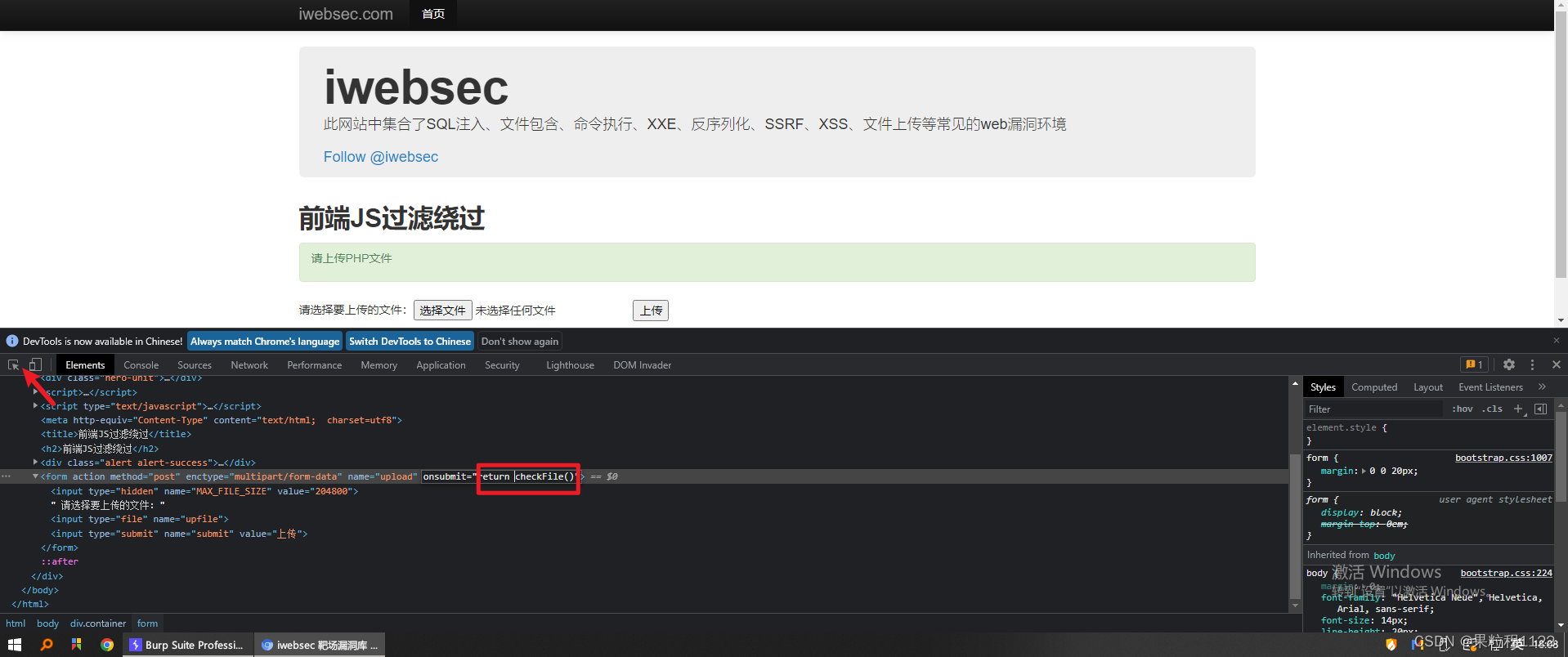Click Switch DevTools to Chinese button
Screen dimensions: 1568x657
pyautogui.click(x=410, y=341)
